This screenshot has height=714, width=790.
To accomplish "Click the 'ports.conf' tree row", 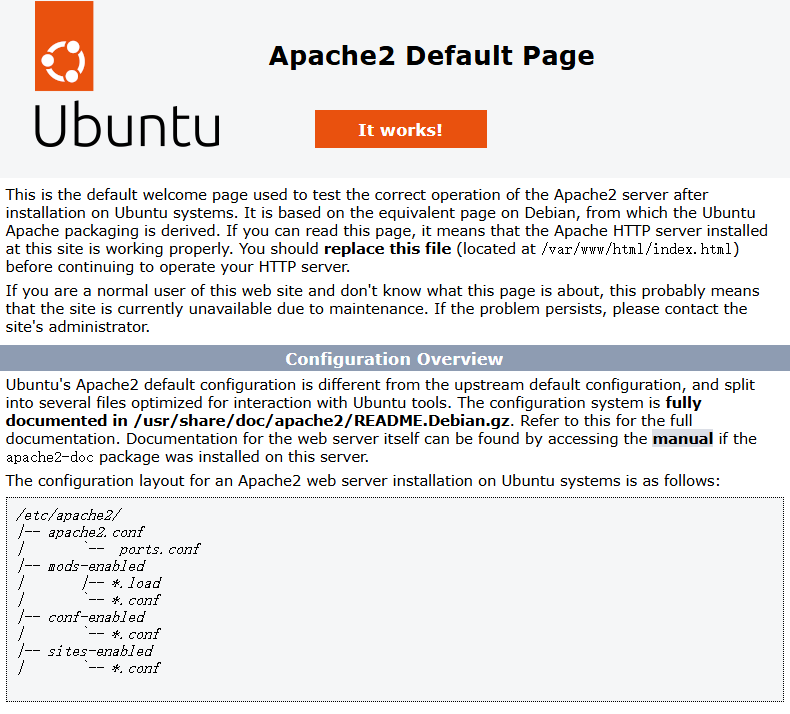I will tap(160, 549).
